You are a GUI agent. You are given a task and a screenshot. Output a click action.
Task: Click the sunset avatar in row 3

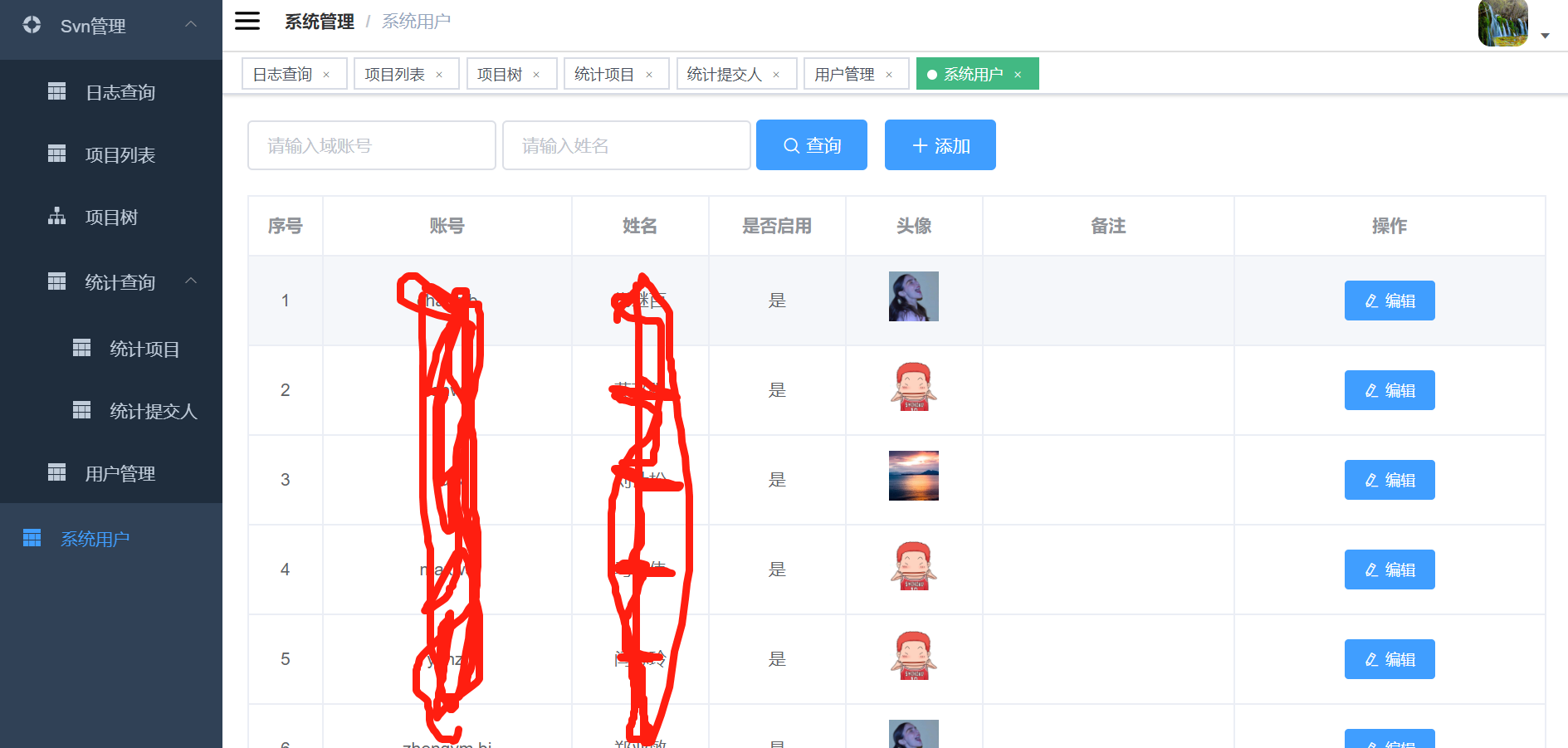click(914, 476)
